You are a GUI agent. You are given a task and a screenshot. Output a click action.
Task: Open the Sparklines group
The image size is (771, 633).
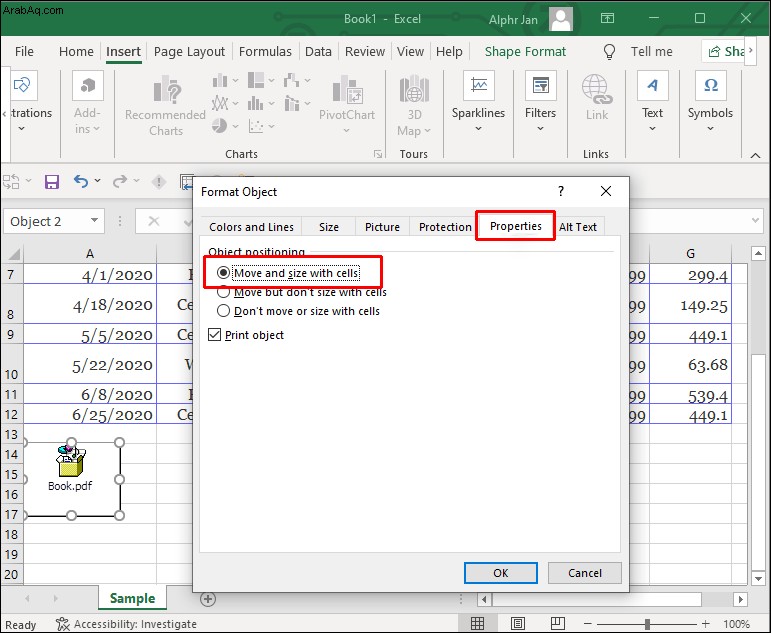(478, 102)
